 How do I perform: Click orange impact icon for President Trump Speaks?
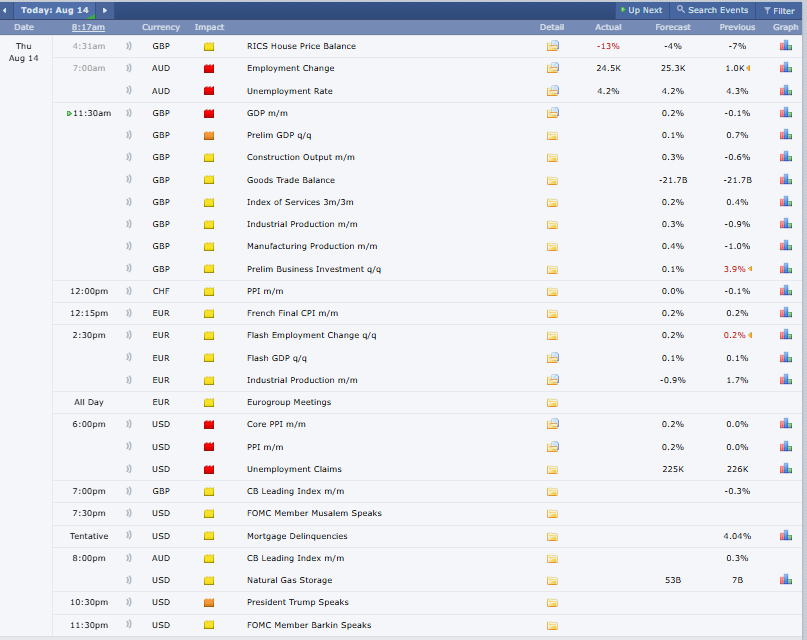pyautogui.click(x=209, y=603)
